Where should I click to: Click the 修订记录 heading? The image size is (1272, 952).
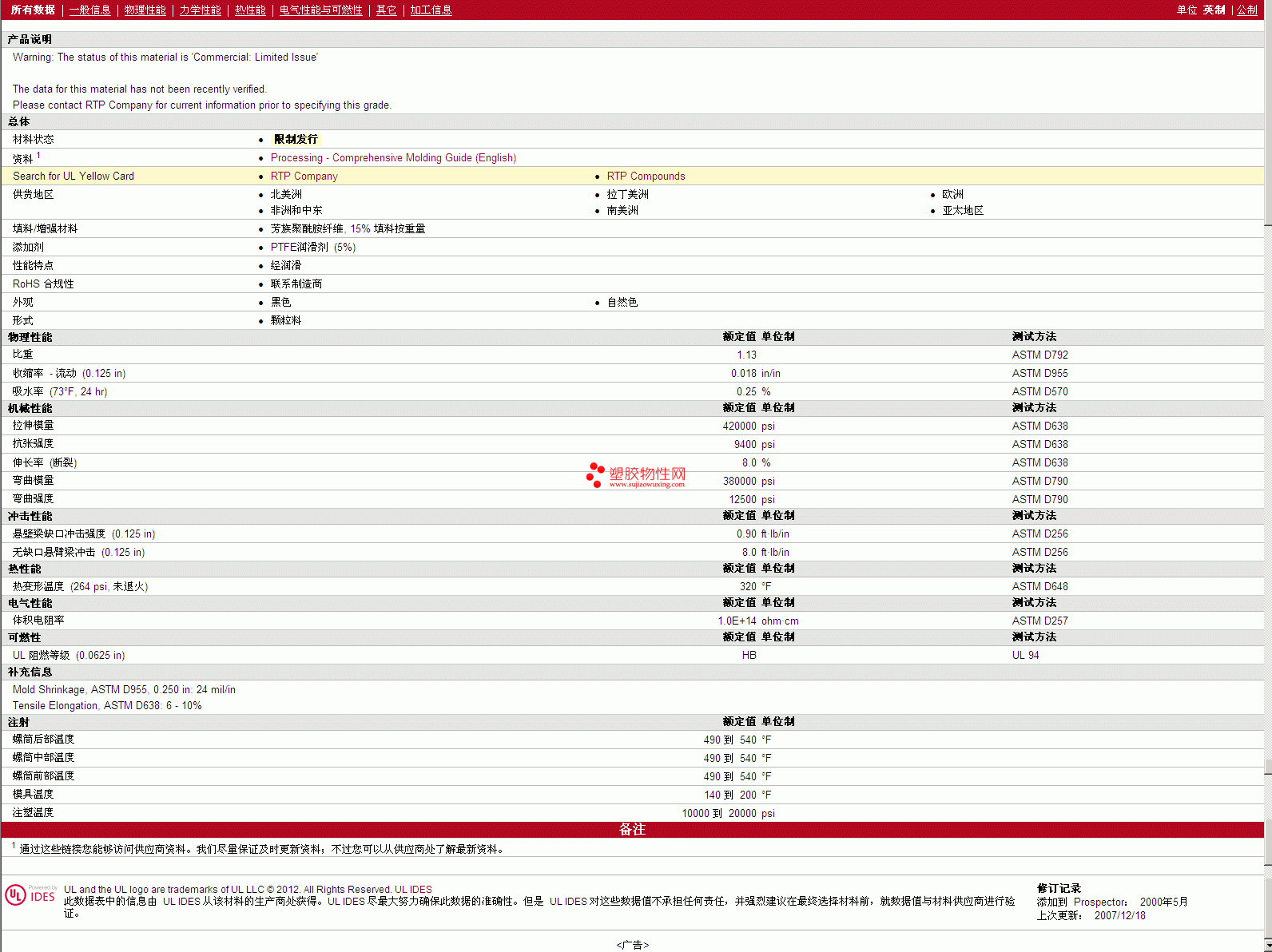pos(1059,889)
